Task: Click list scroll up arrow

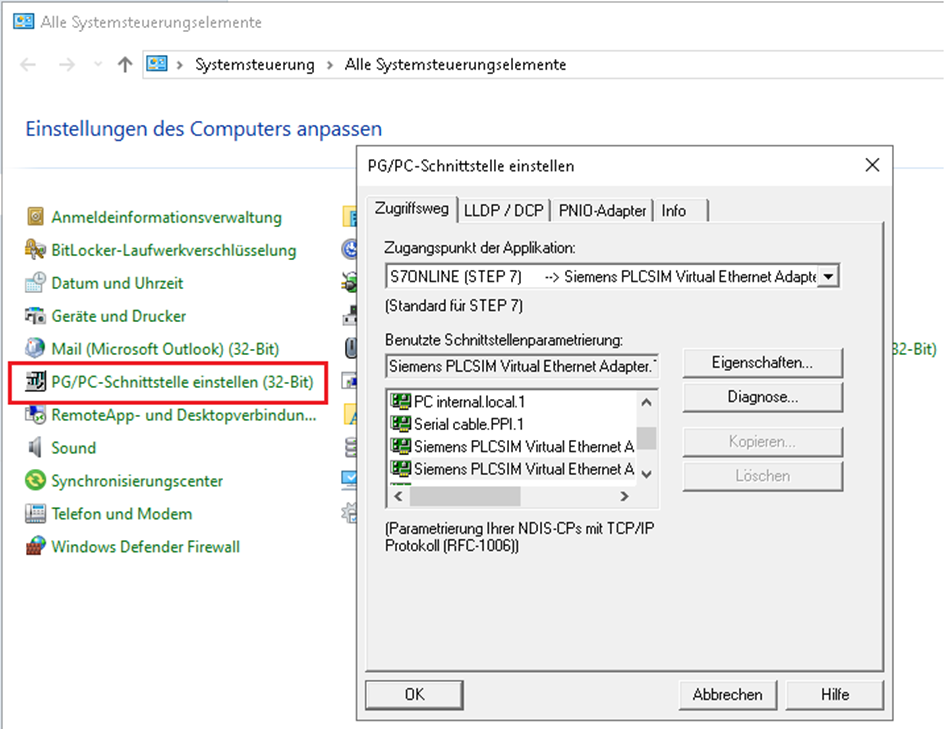Action: click(647, 402)
